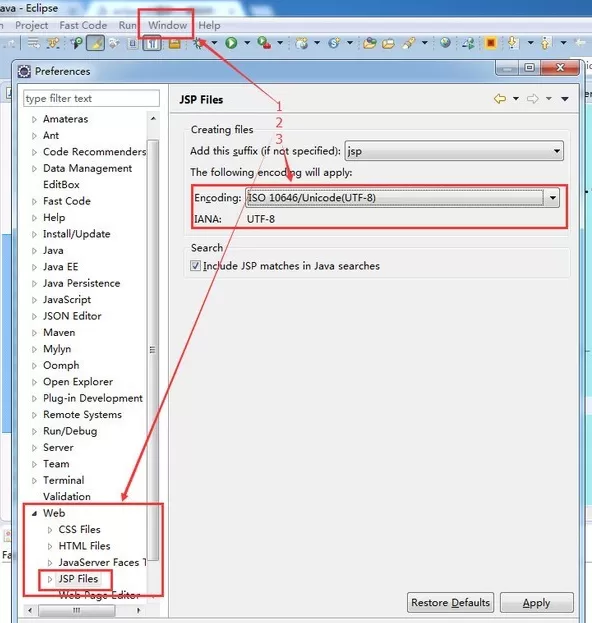Click the New Server globe icon in toolbar
This screenshot has height=623, width=592.
pos(302,43)
